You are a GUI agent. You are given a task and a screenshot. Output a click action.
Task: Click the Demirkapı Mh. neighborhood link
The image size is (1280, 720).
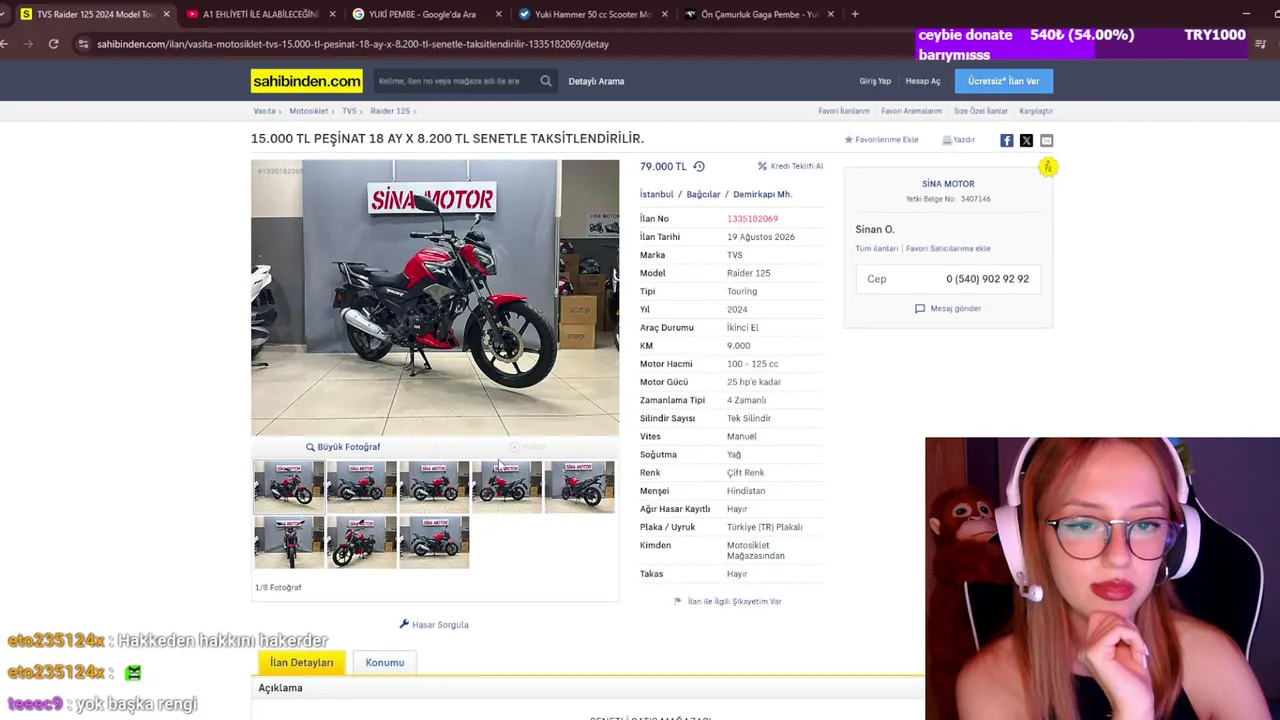coord(762,194)
